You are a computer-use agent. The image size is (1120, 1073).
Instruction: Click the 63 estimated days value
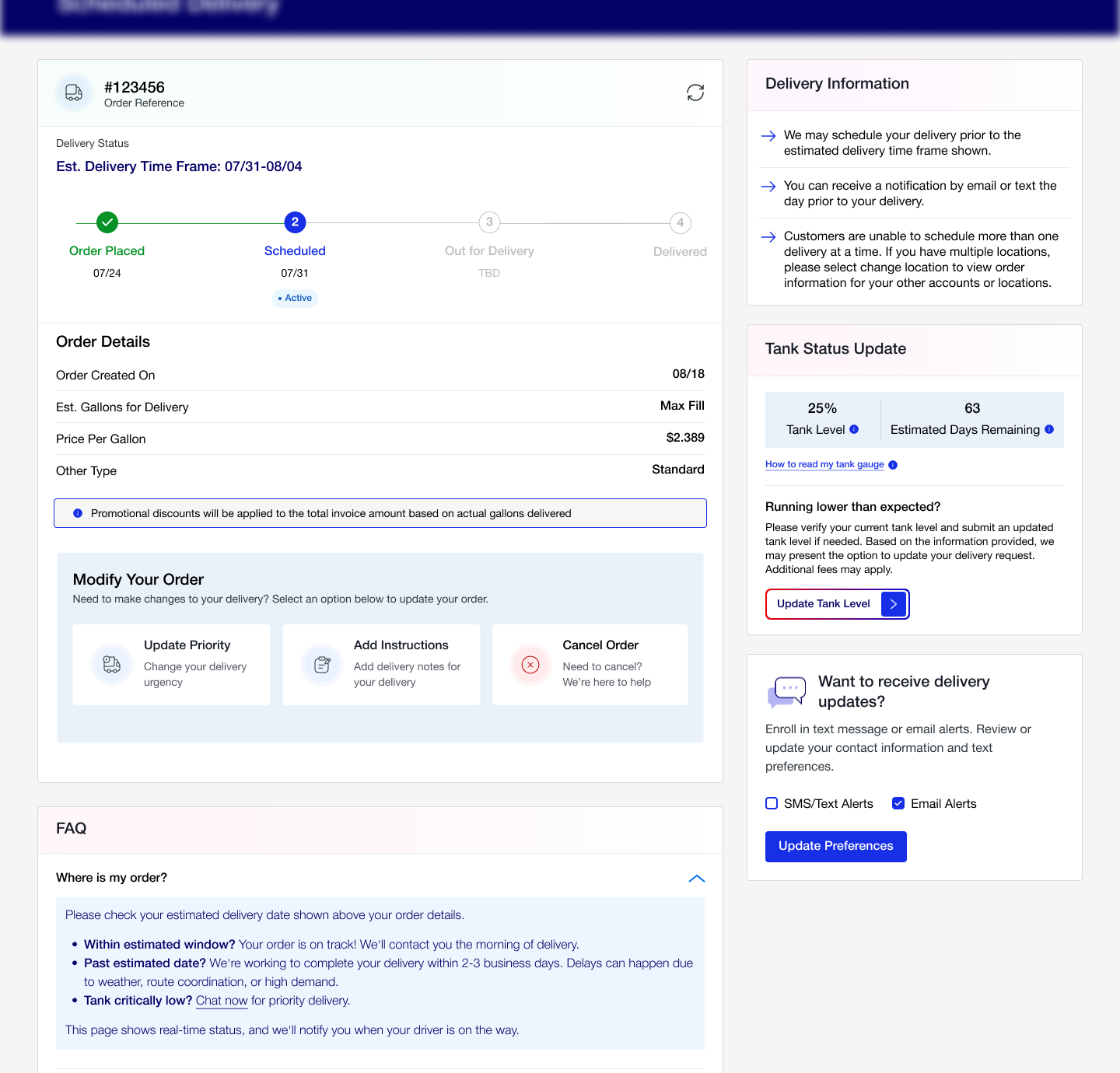point(972,408)
